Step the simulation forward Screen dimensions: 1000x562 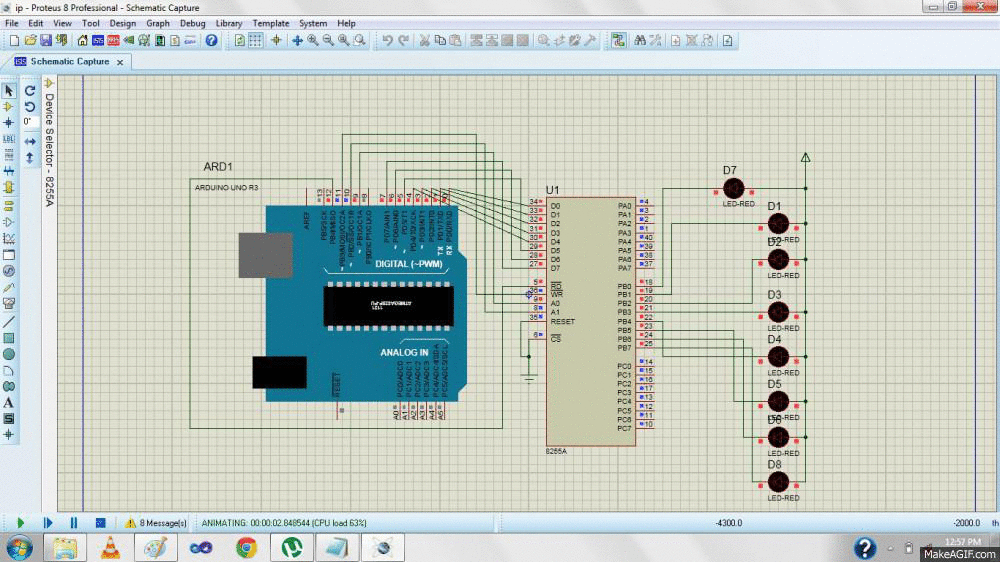click(48, 523)
